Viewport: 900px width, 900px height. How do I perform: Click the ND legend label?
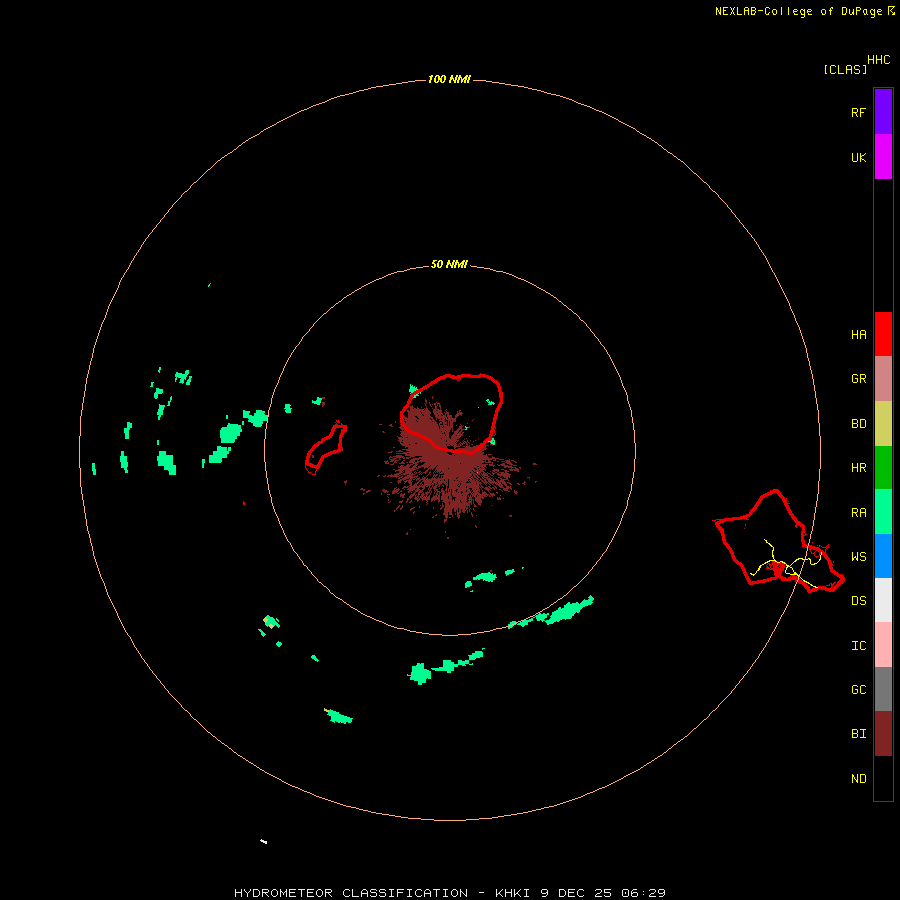[x=858, y=779]
